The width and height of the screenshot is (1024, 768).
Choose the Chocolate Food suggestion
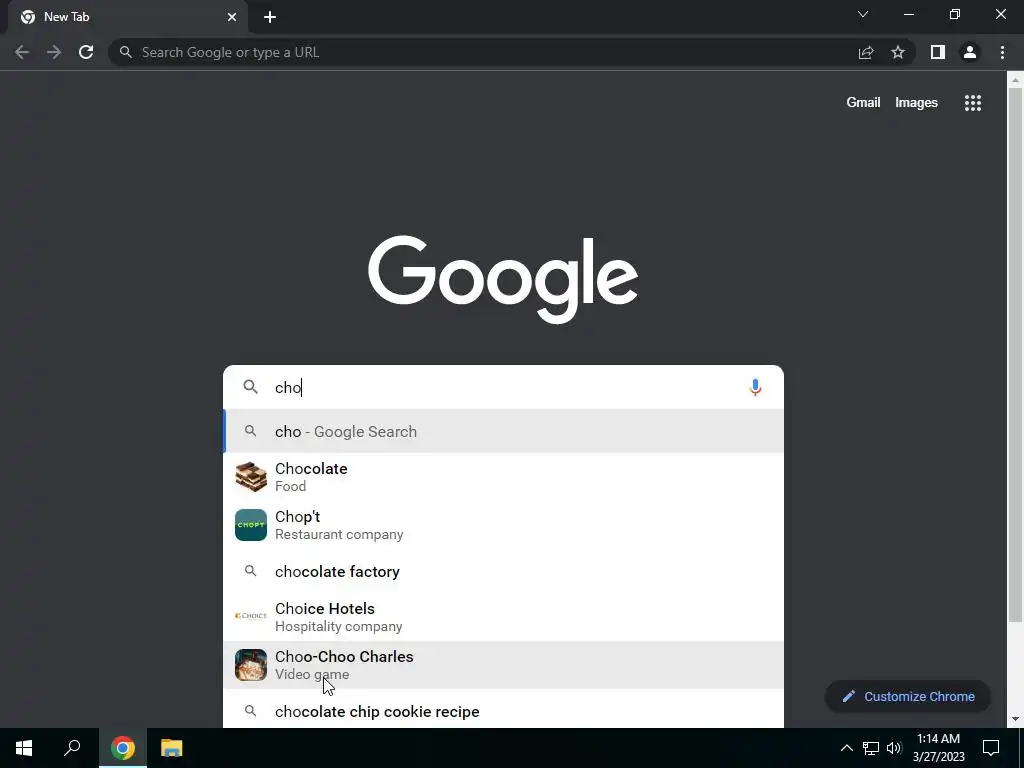[x=503, y=477]
